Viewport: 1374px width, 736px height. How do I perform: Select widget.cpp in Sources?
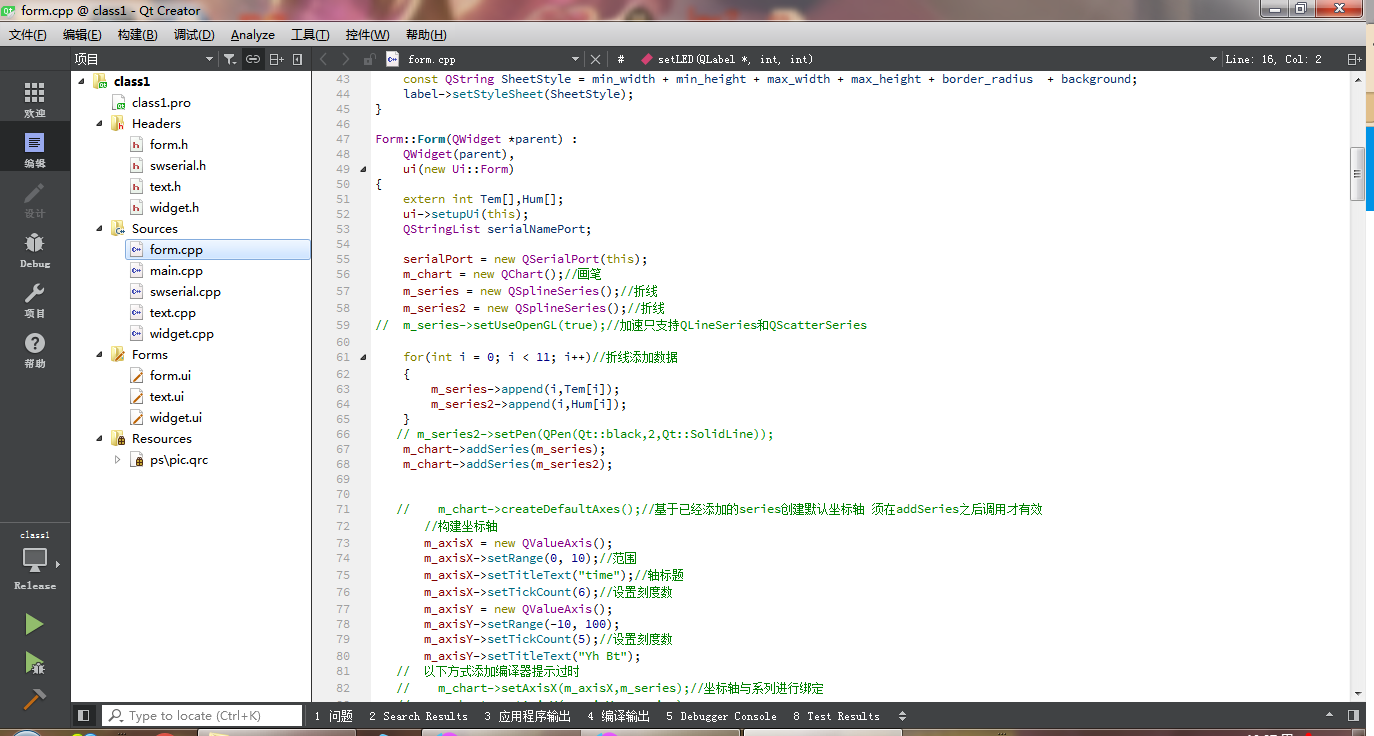[181, 334]
